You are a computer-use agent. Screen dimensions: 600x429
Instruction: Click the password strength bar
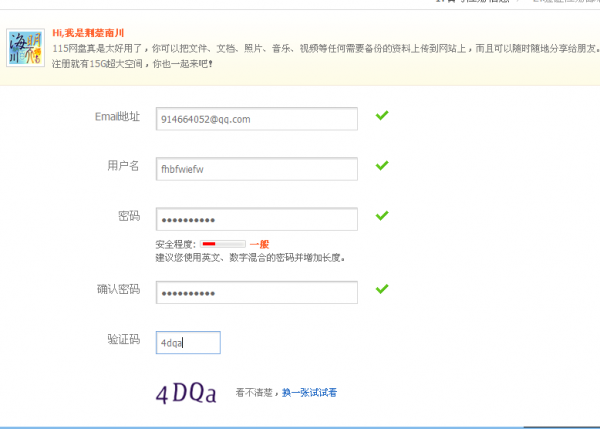click(x=223, y=244)
